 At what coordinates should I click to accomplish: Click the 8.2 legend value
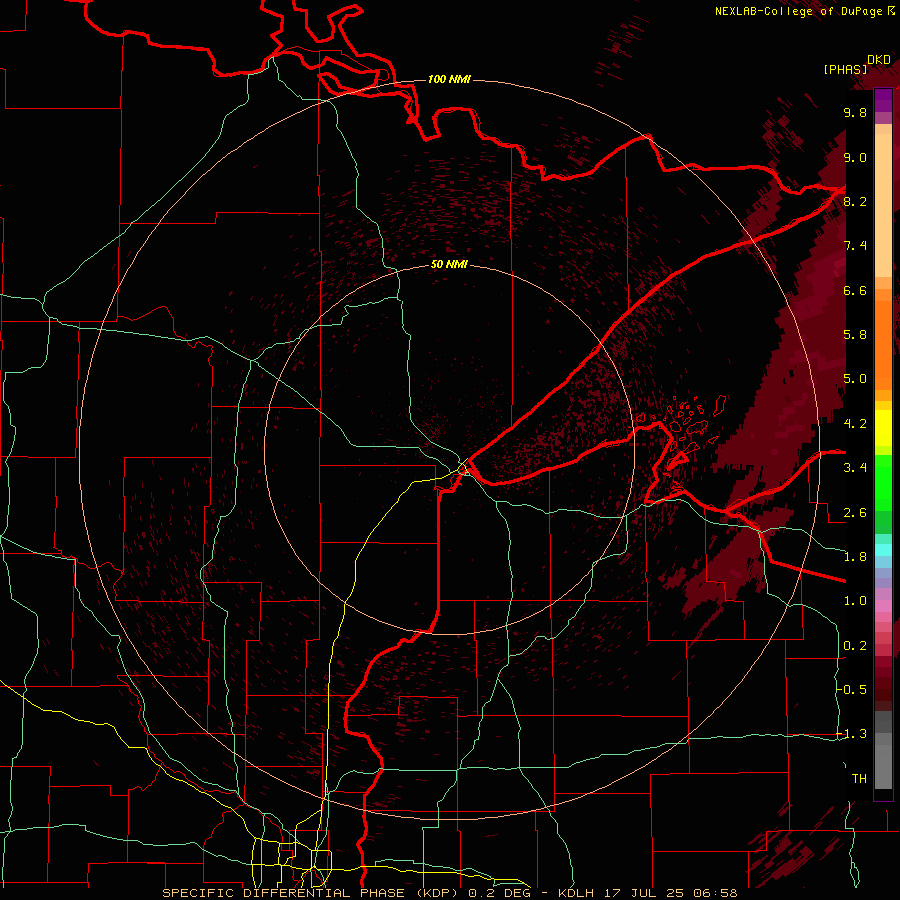[855, 201]
